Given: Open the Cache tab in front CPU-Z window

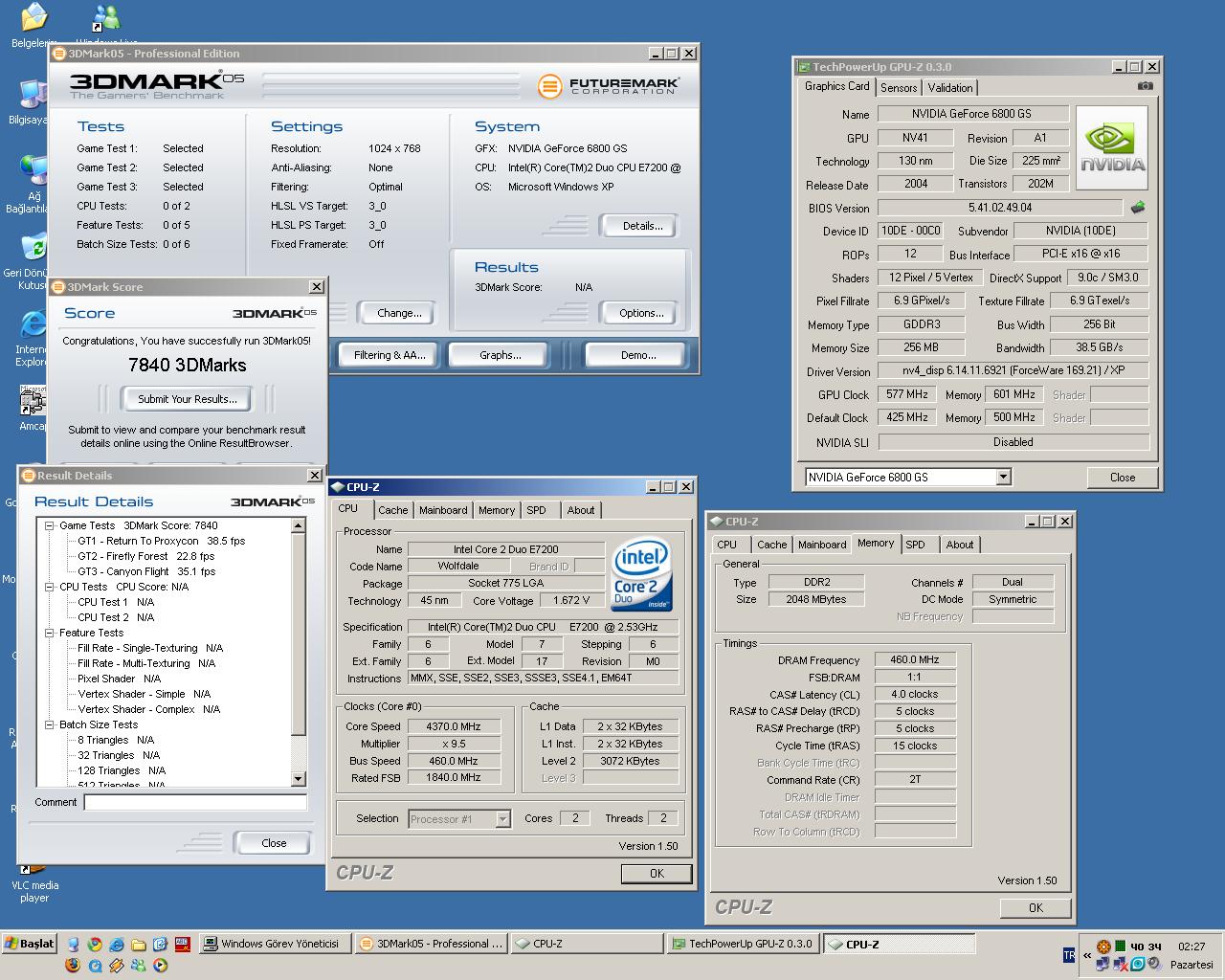Looking at the screenshot, I should [392, 510].
